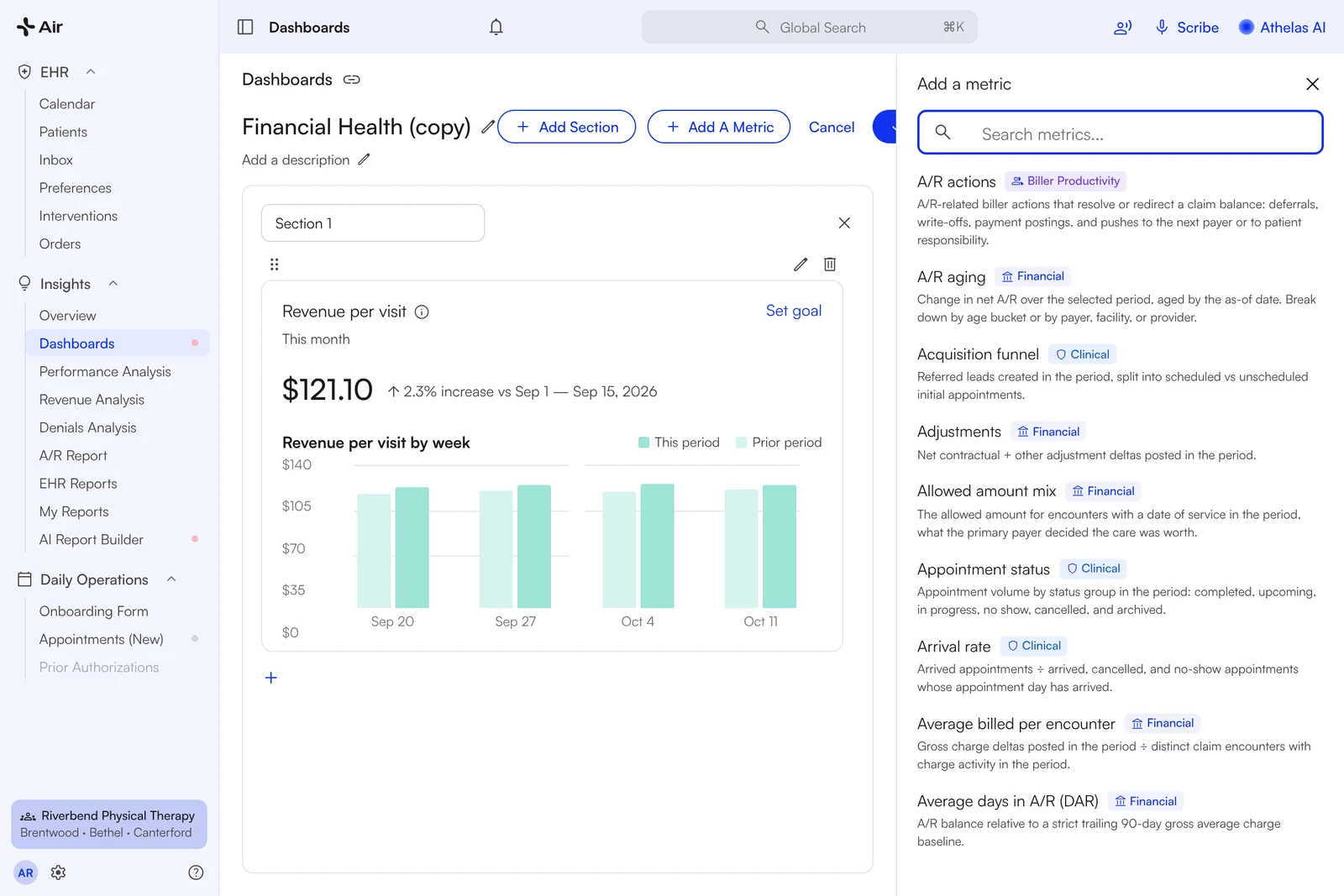Edit description pencil icon
Screen dimensions: 1344x896
[364, 160]
